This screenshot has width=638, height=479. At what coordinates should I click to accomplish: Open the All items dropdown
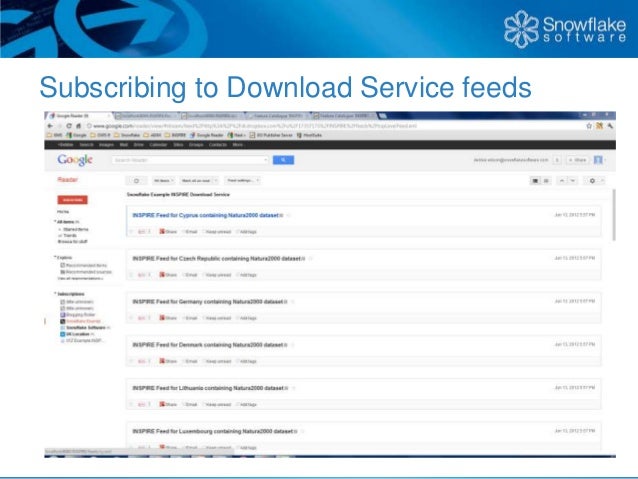[x=164, y=181]
